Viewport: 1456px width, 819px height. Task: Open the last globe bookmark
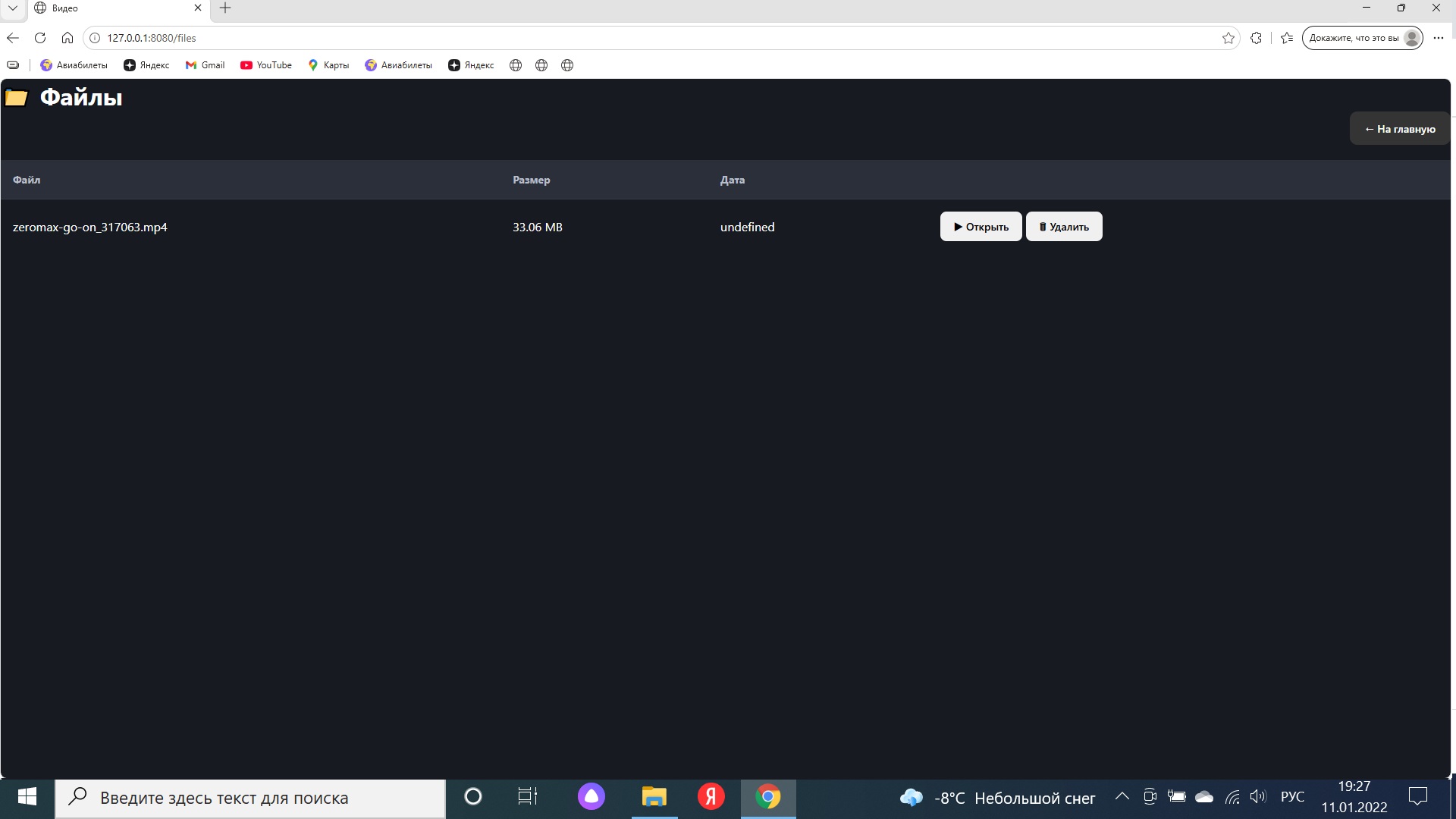pyautogui.click(x=567, y=65)
